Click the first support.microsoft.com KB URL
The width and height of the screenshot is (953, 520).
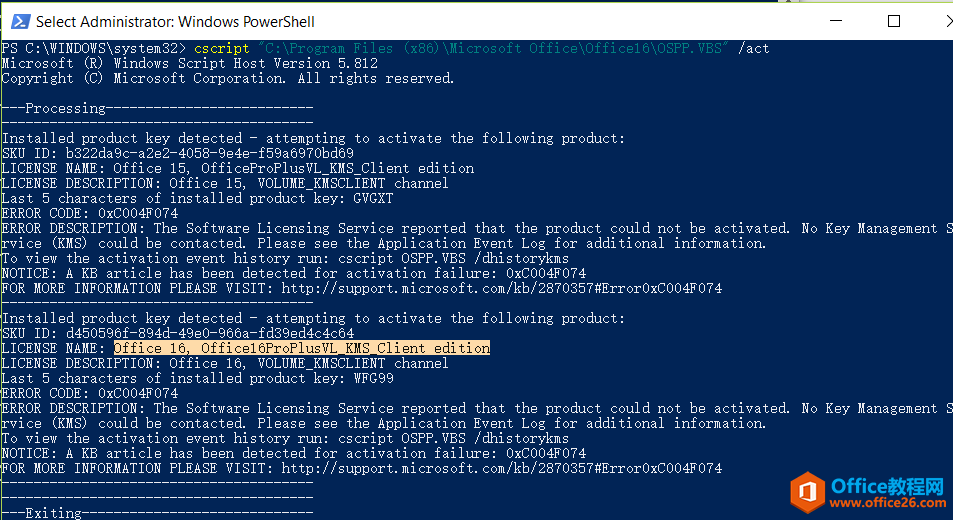coord(501,288)
